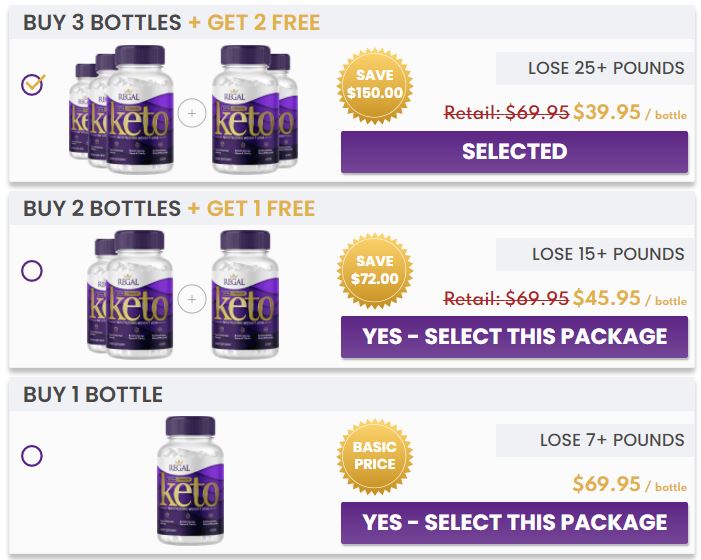Select the checked radio for Buy 3 Bottles
701x560 pixels.
pos(32,84)
